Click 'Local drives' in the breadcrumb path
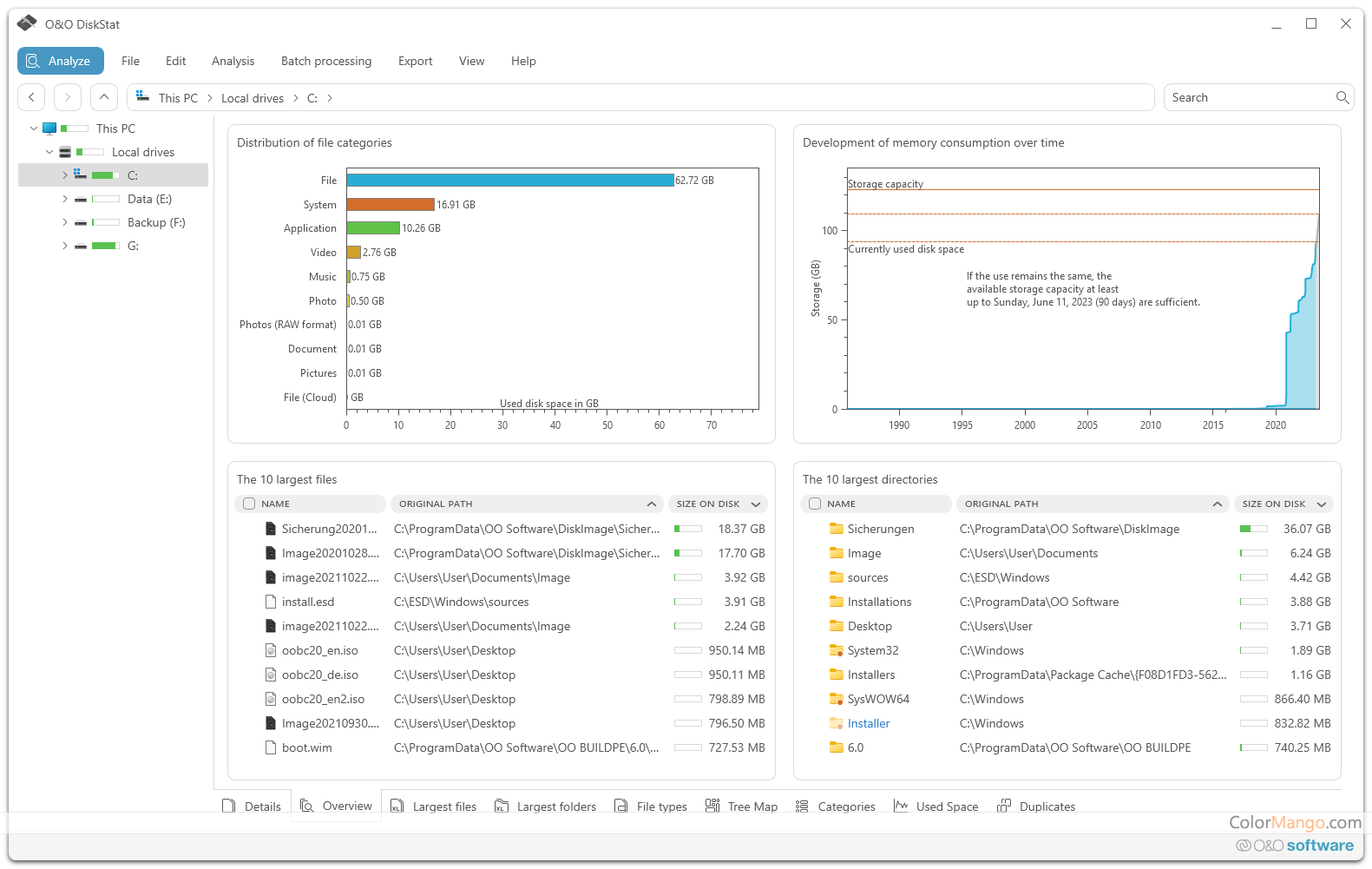 253,98
